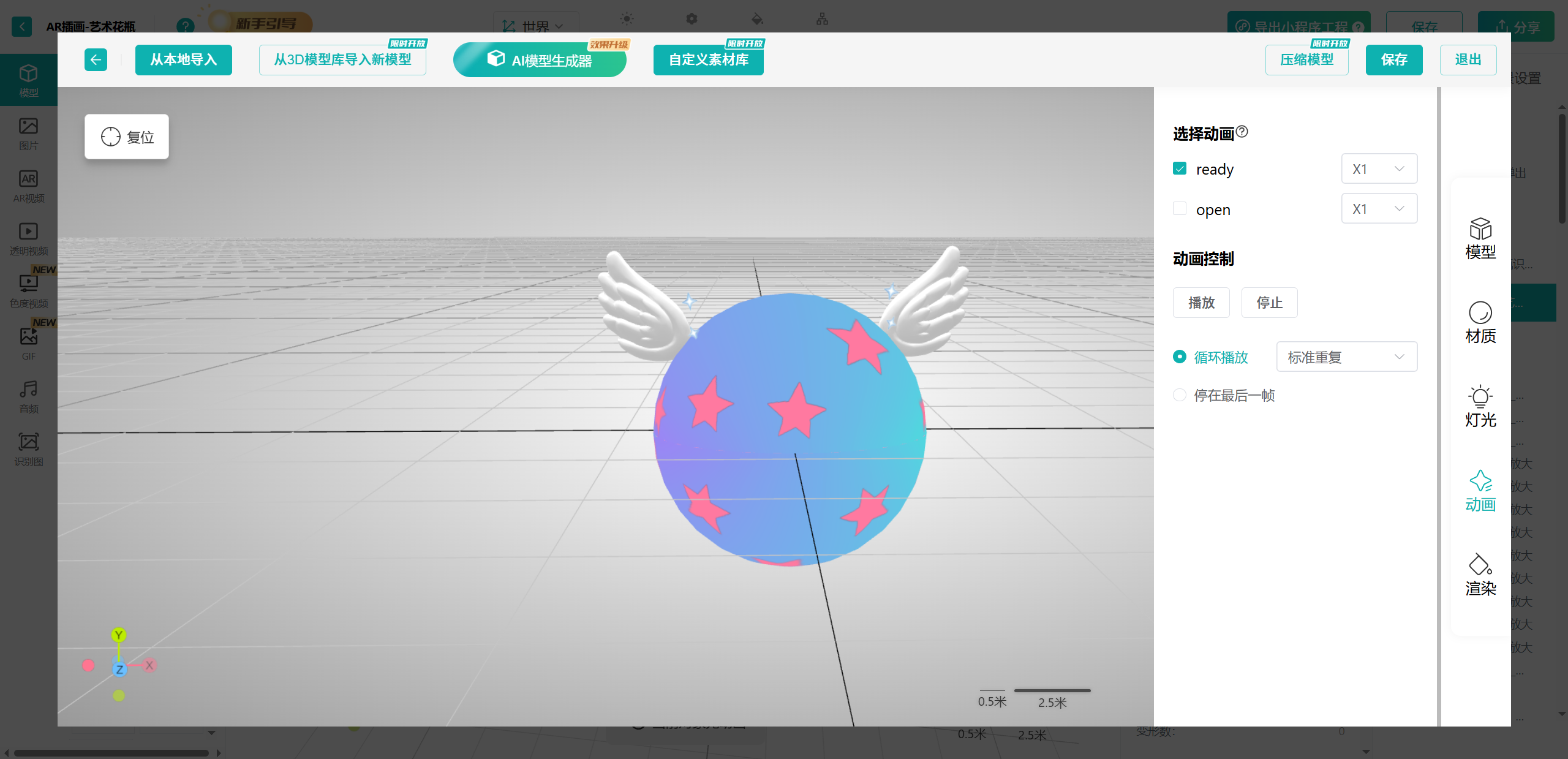The height and width of the screenshot is (759, 1568).
Task: Click the 压缩模型 compress button
Action: coord(1306,59)
